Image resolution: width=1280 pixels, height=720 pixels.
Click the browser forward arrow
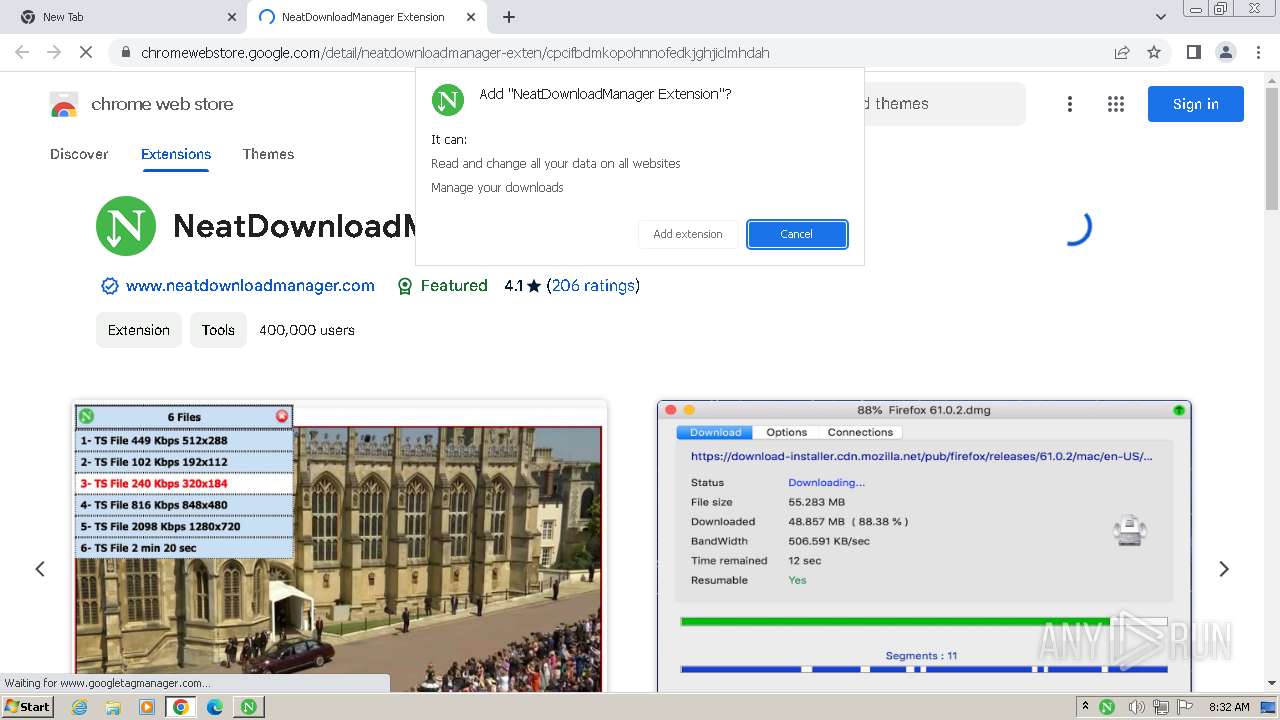54,52
